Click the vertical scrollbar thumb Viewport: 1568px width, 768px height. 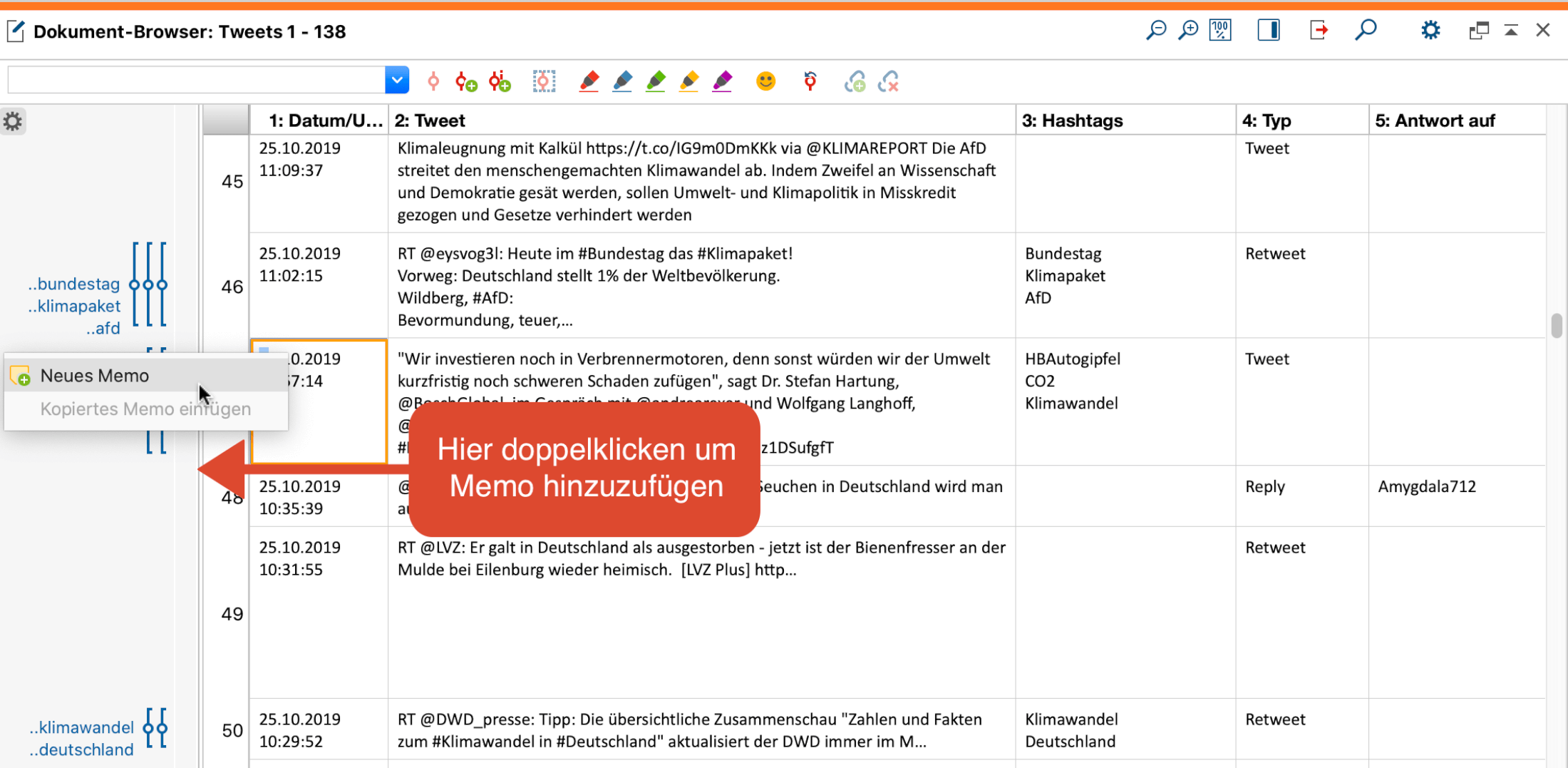click(x=1557, y=325)
